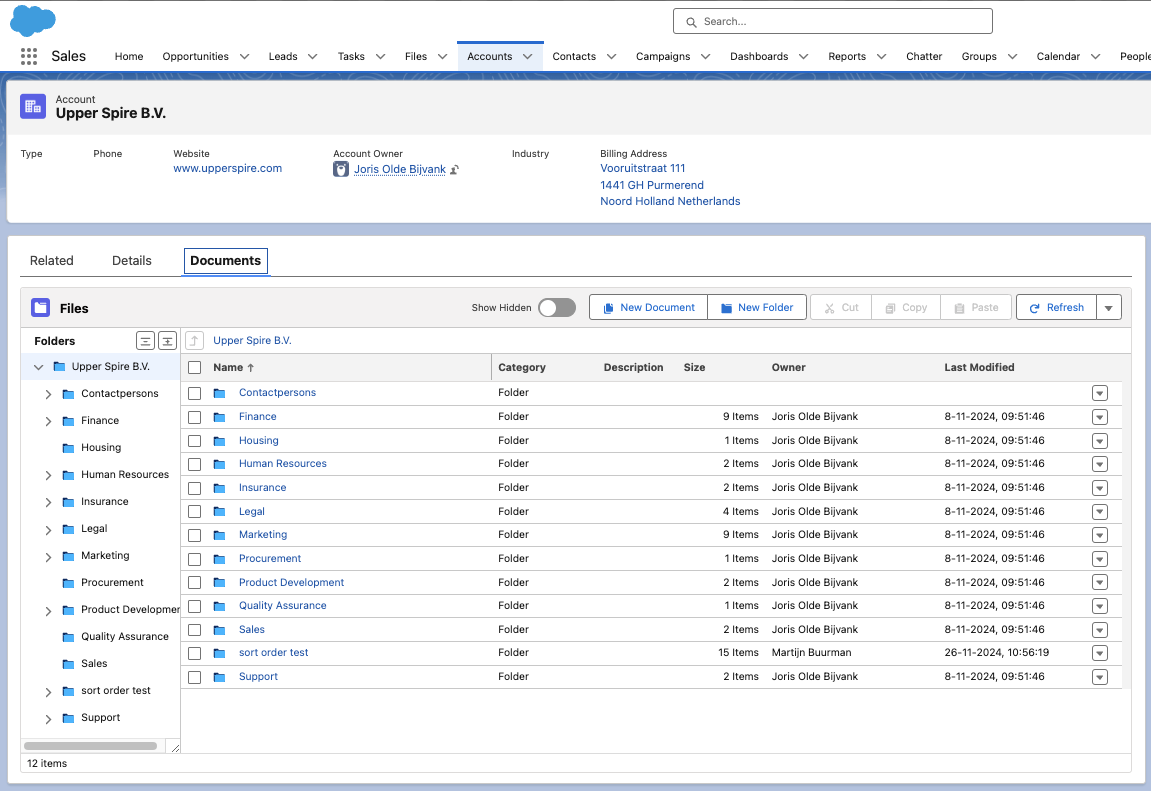Expand the Marketing folder in tree
Image resolution: width=1151 pixels, height=791 pixels.
point(48,557)
